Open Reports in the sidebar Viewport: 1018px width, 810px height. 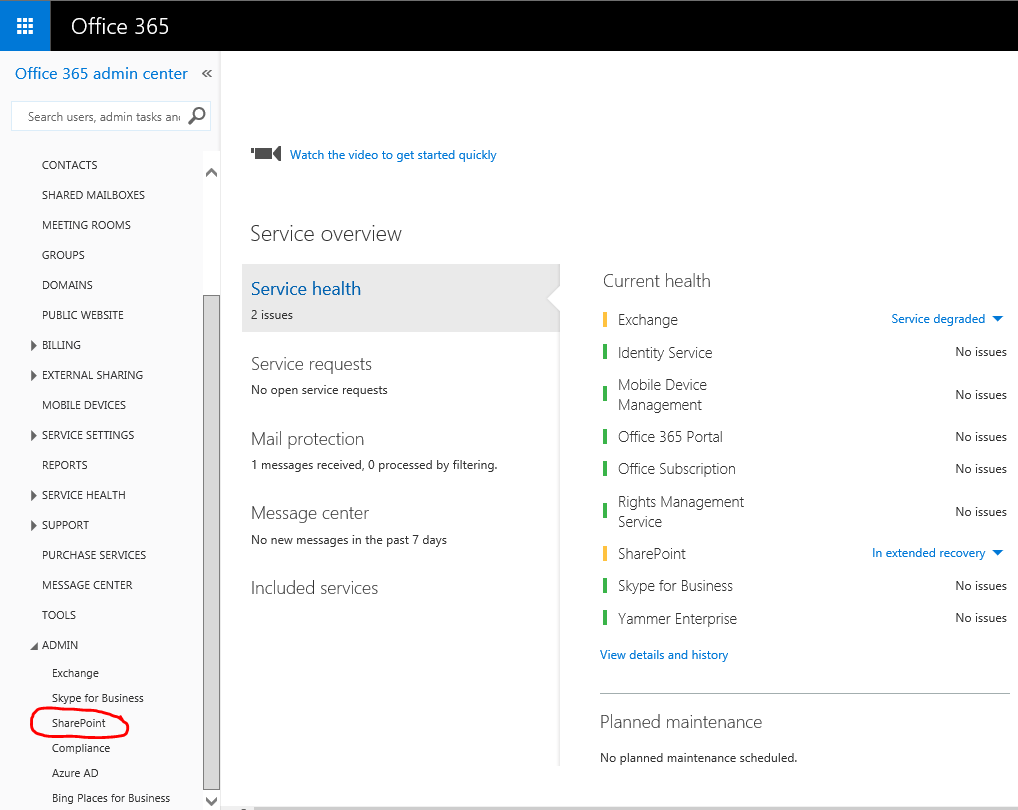[x=64, y=465]
